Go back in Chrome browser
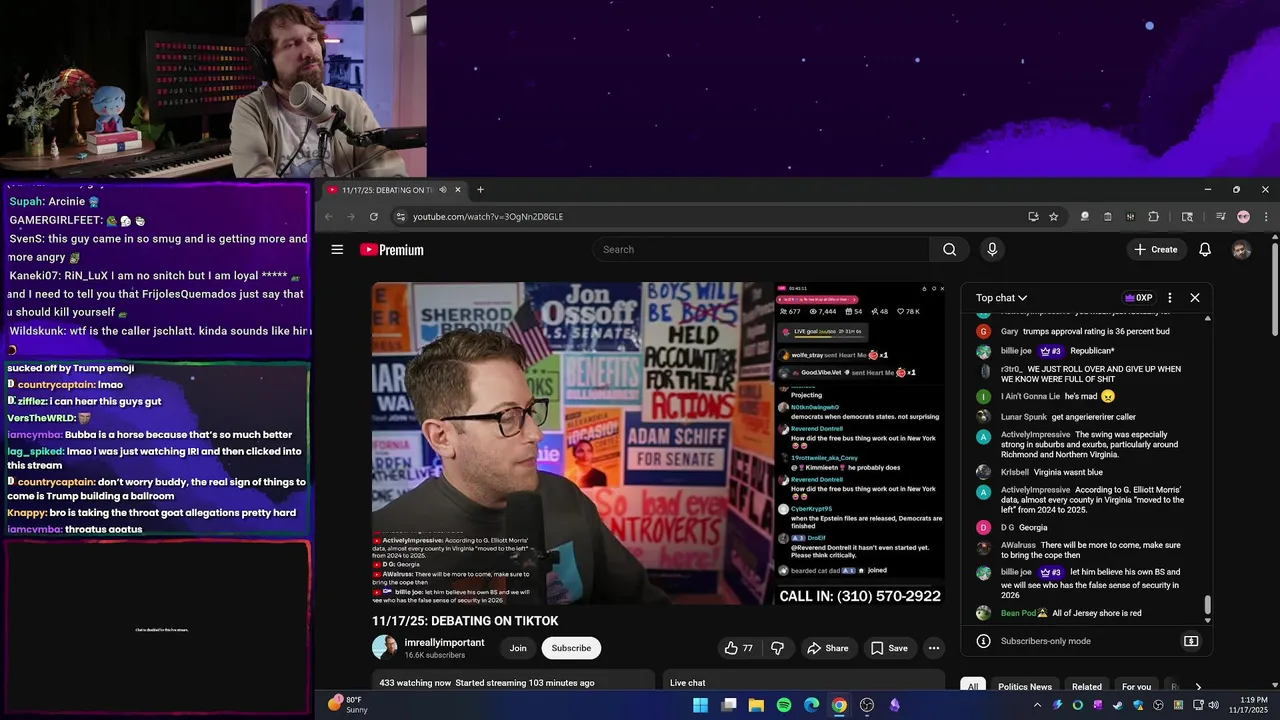This screenshot has height=720, width=1280. point(329,217)
